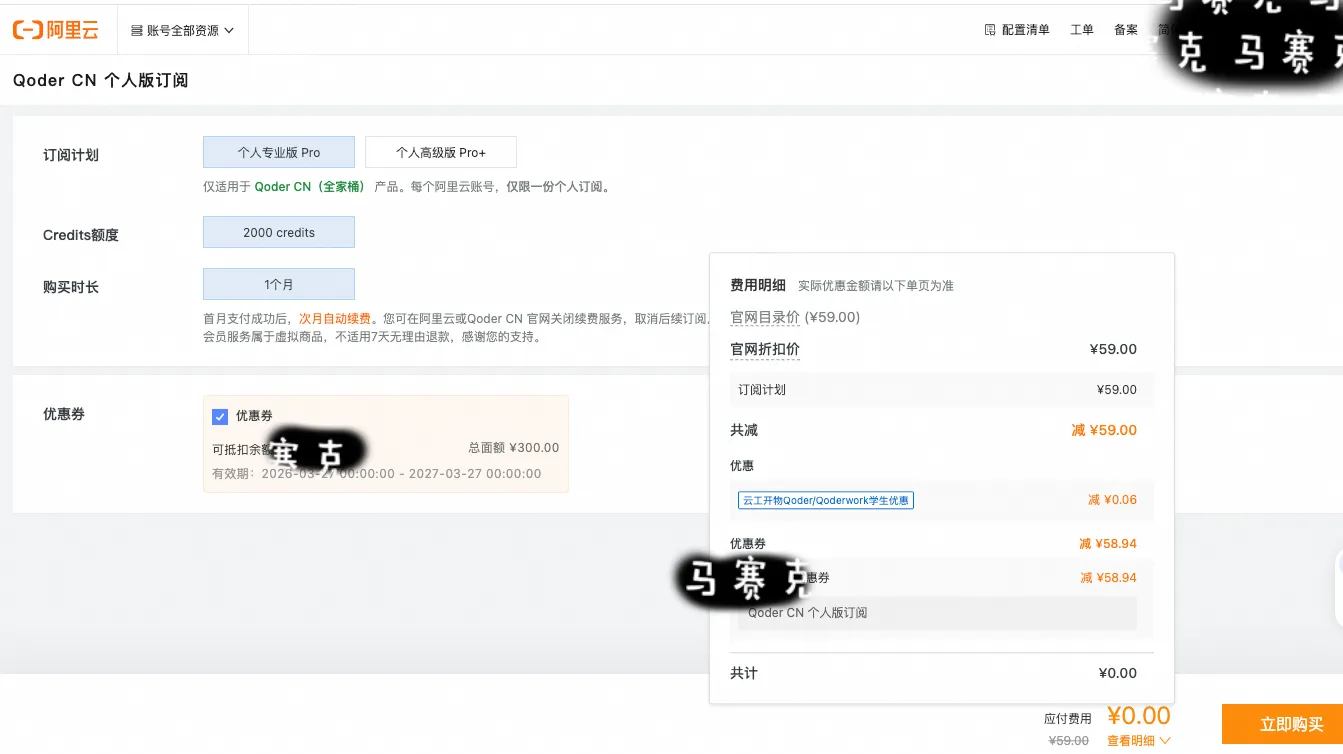Click the Qoder CN 个人版订阅 page title
The width and height of the screenshot is (1343, 754).
(100, 80)
